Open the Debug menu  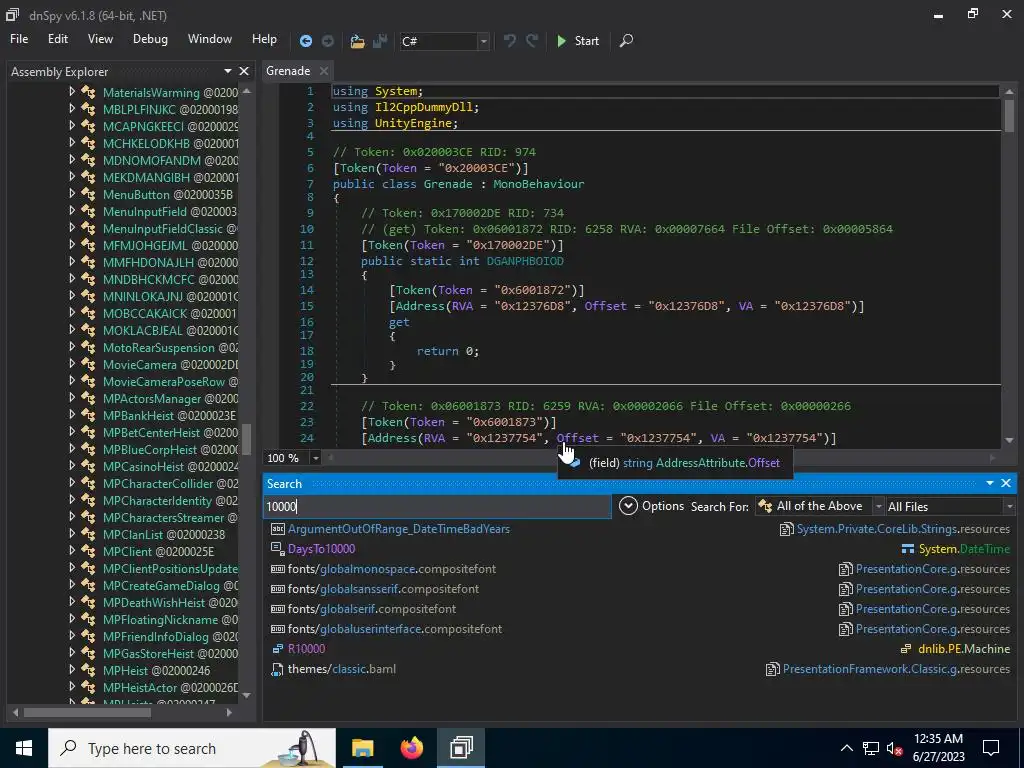(150, 39)
